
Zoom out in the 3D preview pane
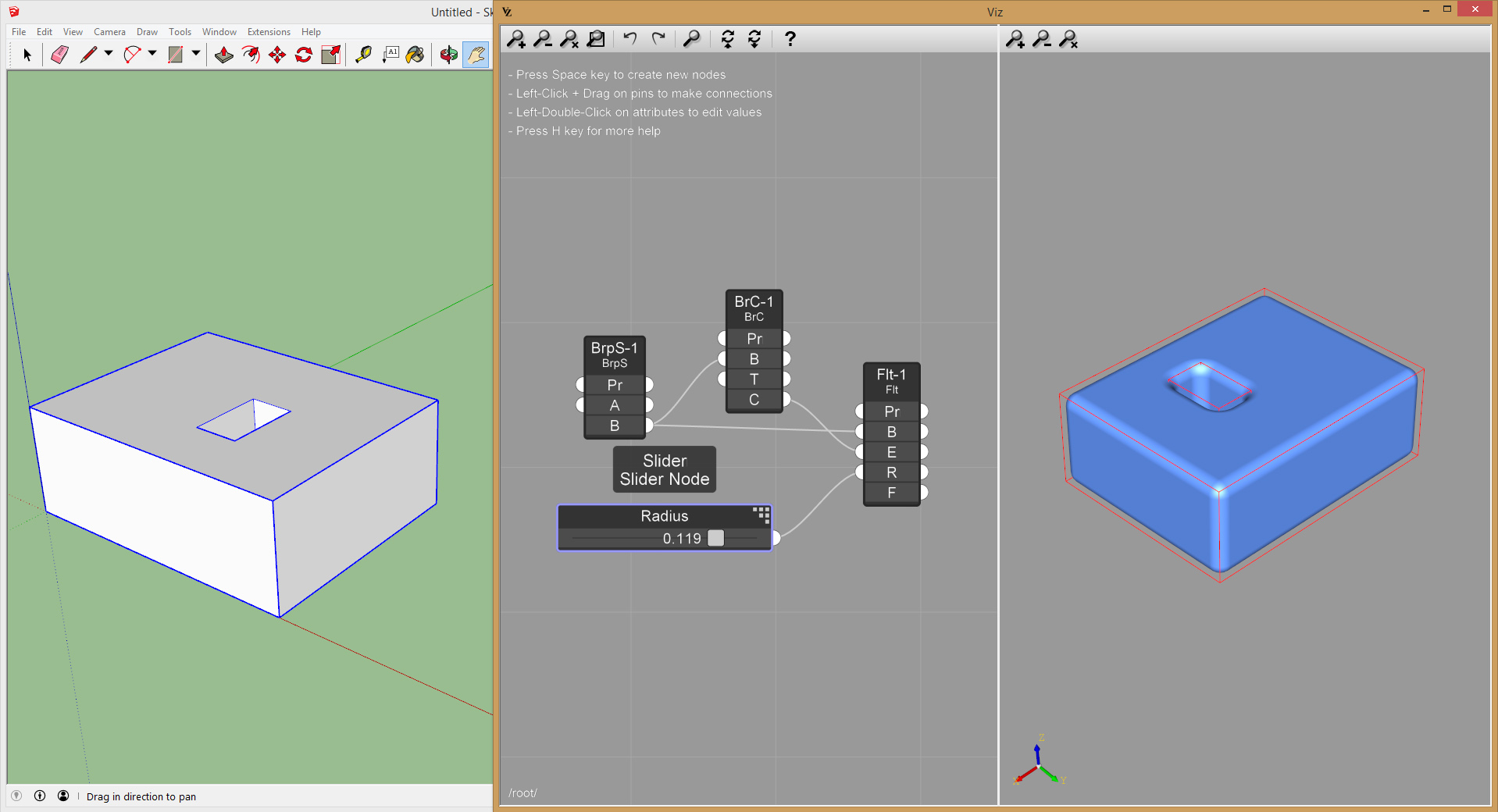pos(1041,39)
